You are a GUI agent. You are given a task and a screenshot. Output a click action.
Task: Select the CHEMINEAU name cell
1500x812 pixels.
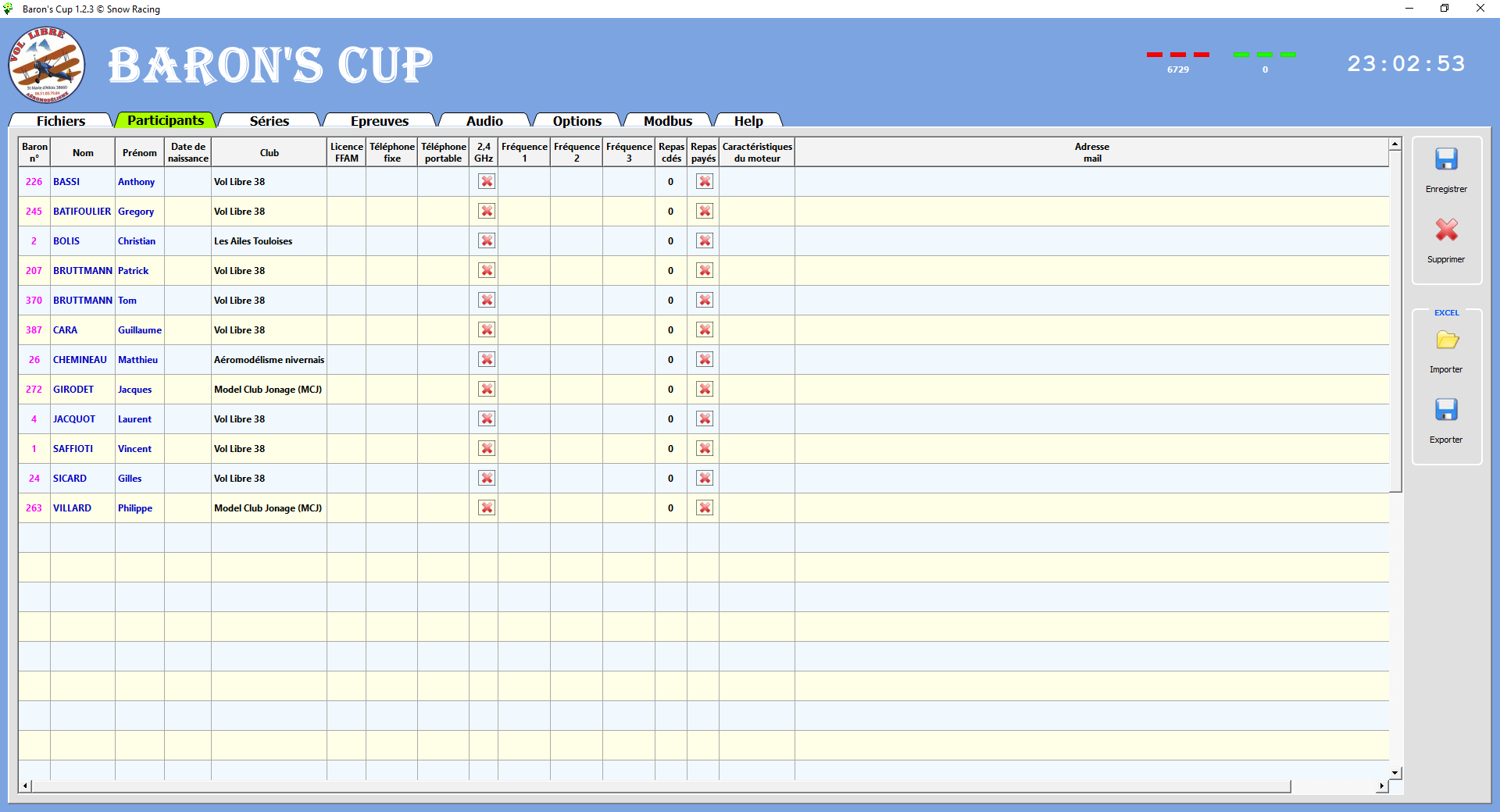(x=80, y=360)
